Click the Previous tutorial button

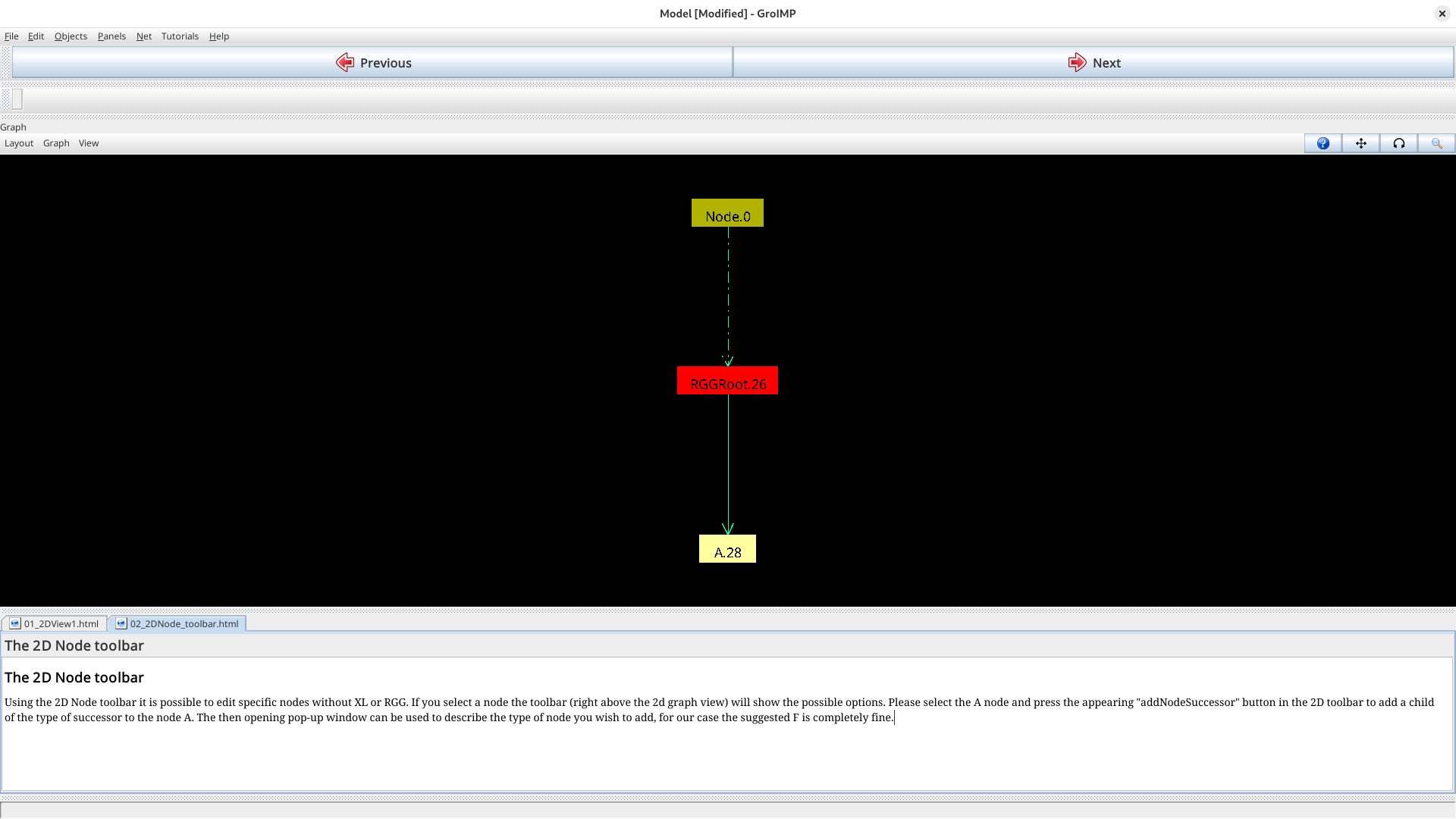click(372, 63)
